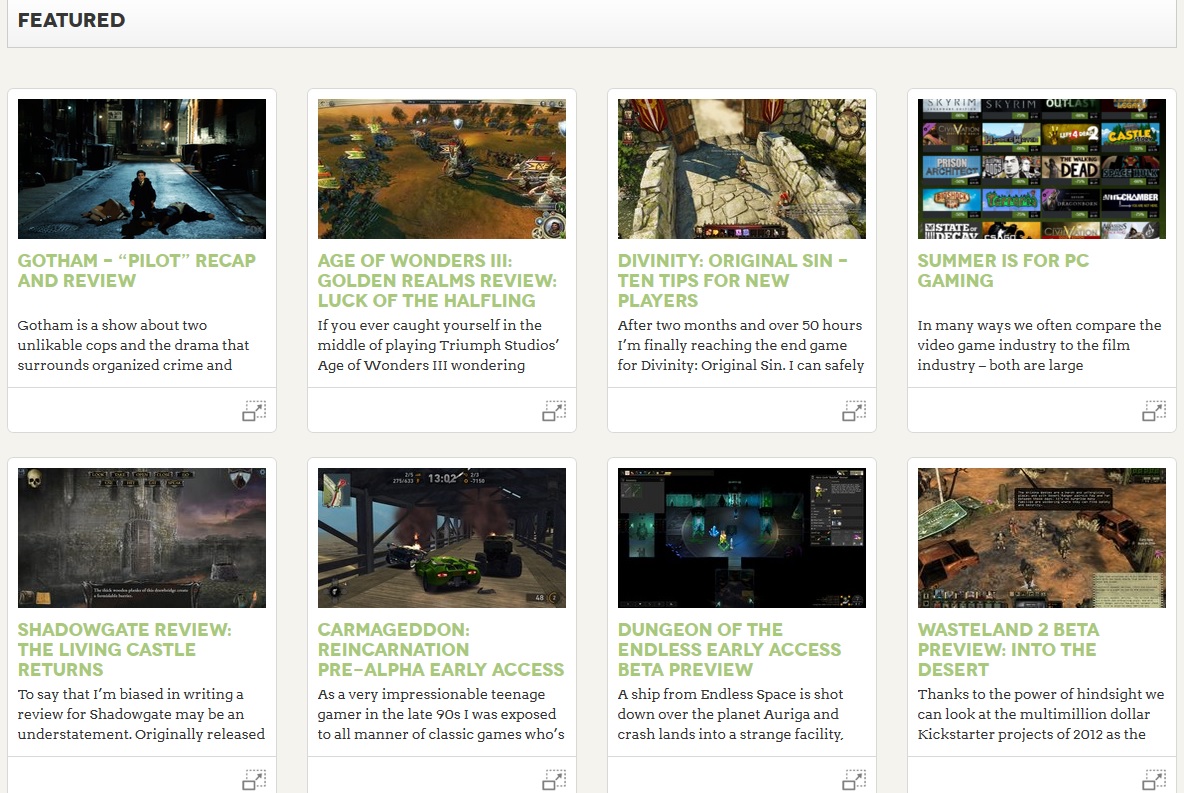
Task: Select the Carmageddon green car screenshot thumbnail
Action: coord(442,538)
